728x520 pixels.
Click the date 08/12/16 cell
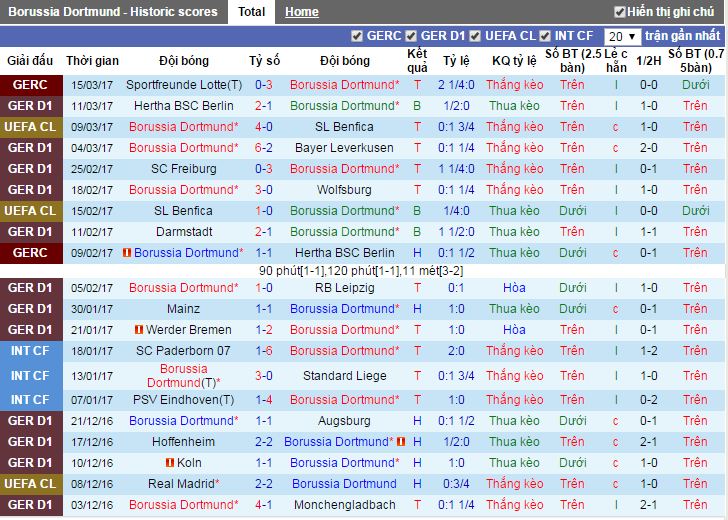92,484
